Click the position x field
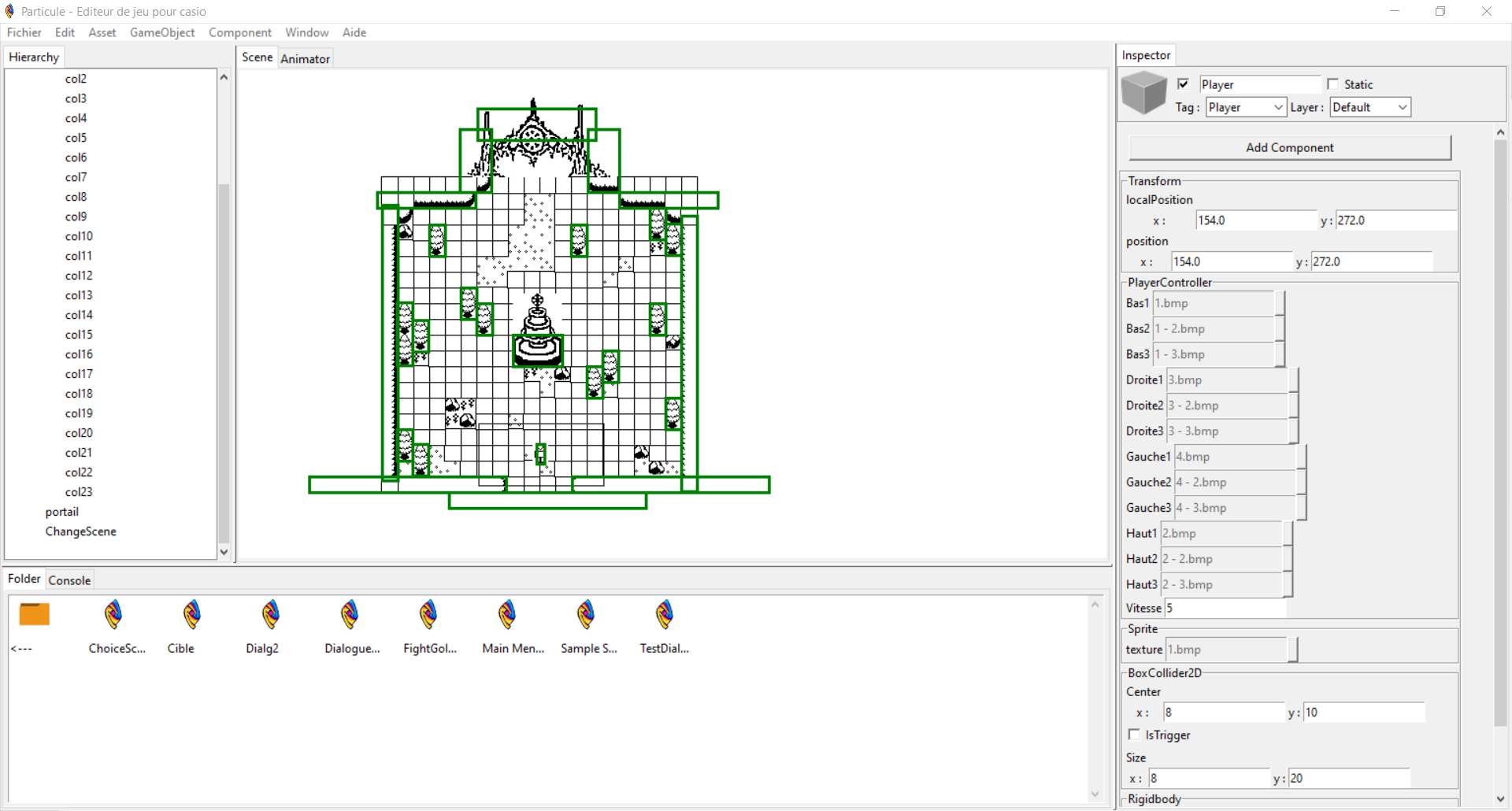The width and height of the screenshot is (1512, 811). [x=1232, y=261]
